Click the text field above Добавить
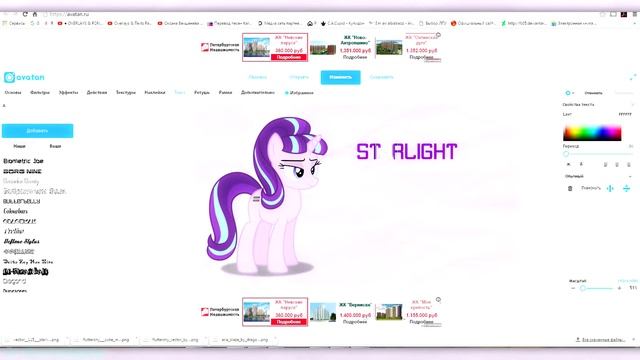 (x=38, y=106)
